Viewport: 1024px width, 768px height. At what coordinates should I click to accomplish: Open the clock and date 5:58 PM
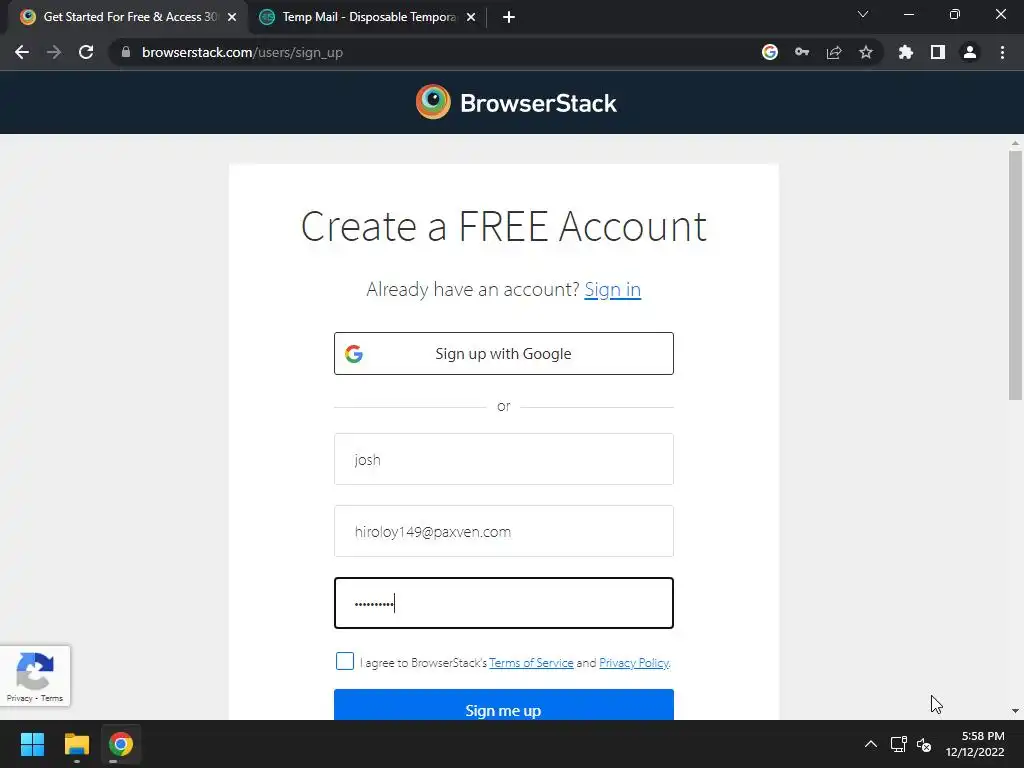(975, 744)
